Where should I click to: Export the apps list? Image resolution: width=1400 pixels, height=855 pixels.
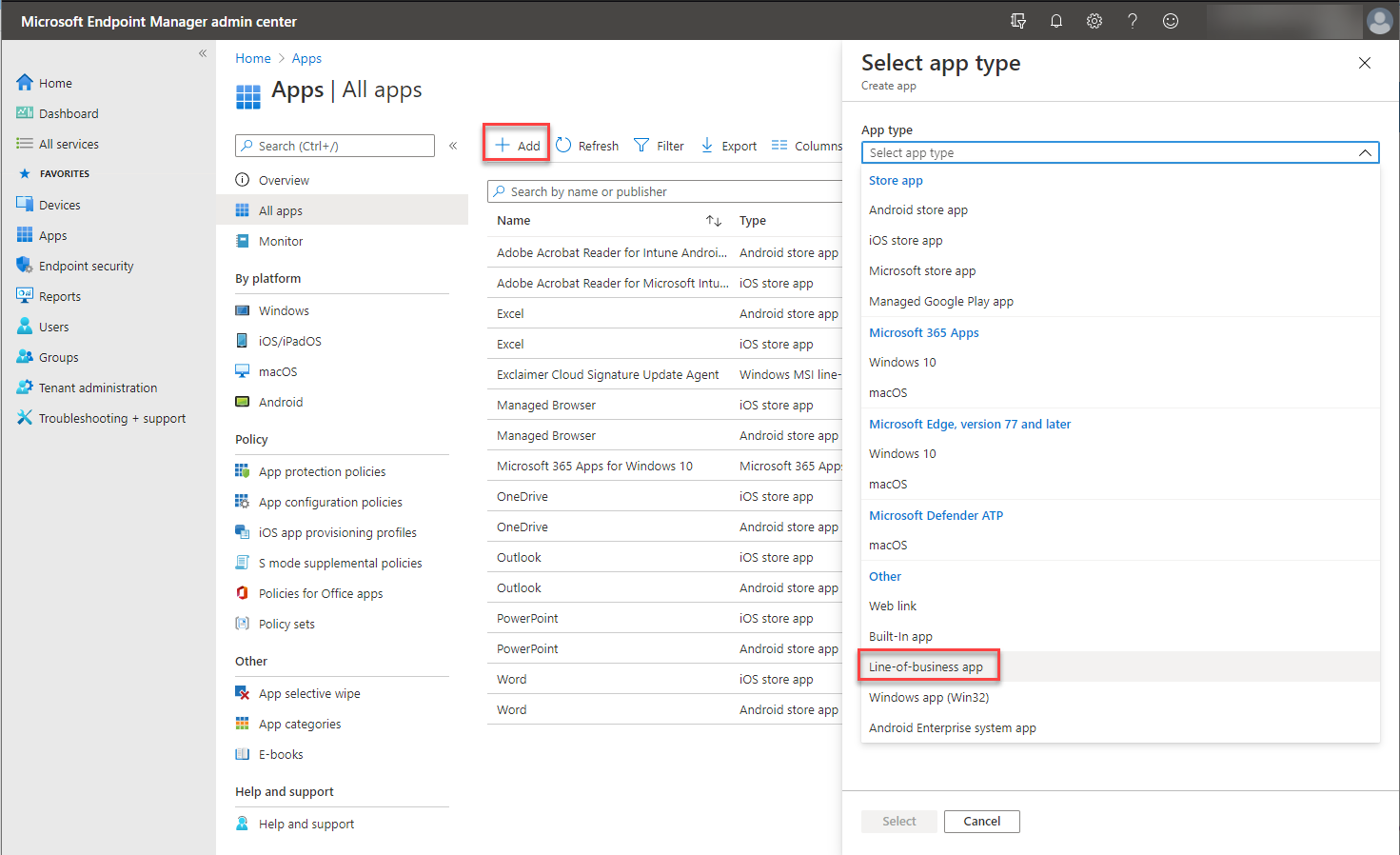pos(729,146)
